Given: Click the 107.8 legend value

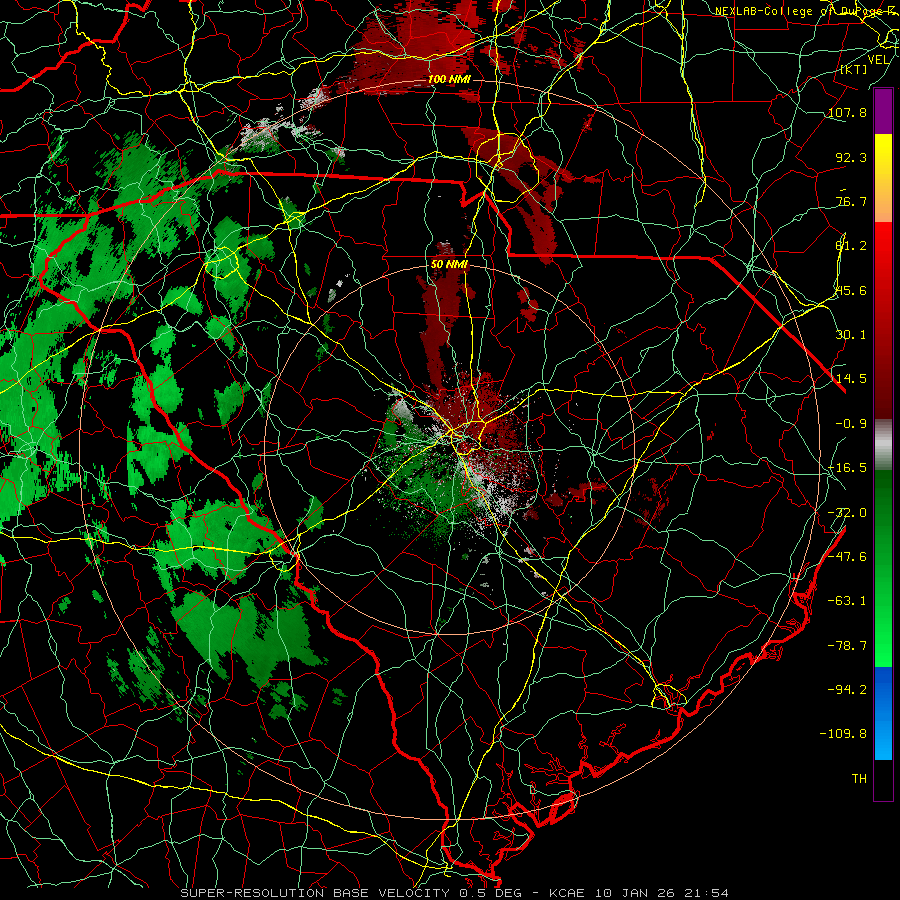Looking at the screenshot, I should (x=847, y=113).
